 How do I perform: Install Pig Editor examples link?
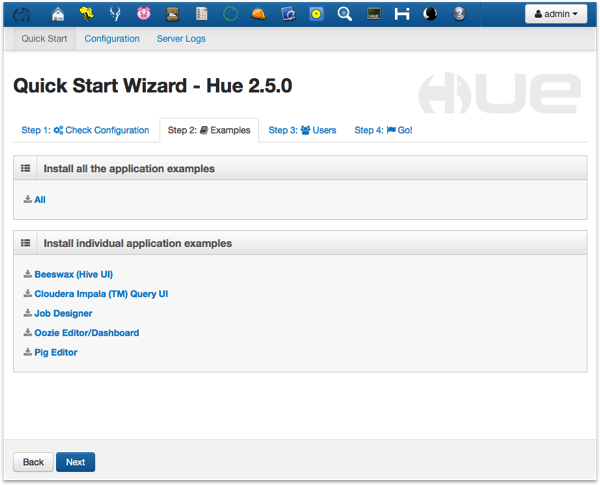point(56,353)
